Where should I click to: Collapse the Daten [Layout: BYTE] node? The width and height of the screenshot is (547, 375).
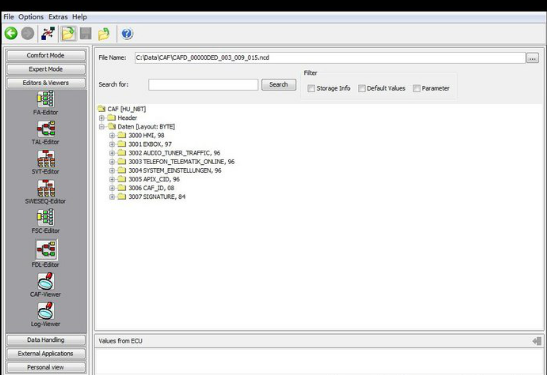(x=102, y=127)
